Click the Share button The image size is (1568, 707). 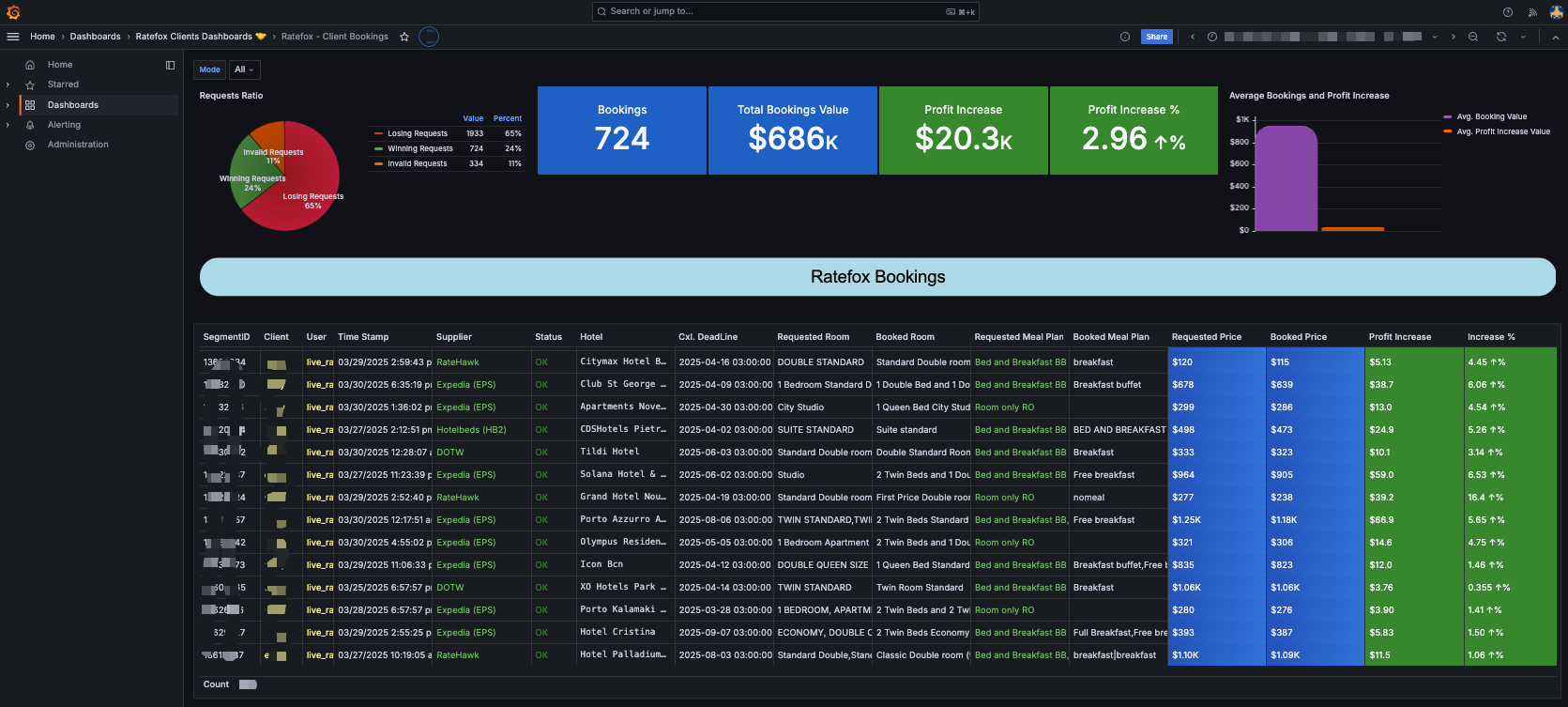1157,37
